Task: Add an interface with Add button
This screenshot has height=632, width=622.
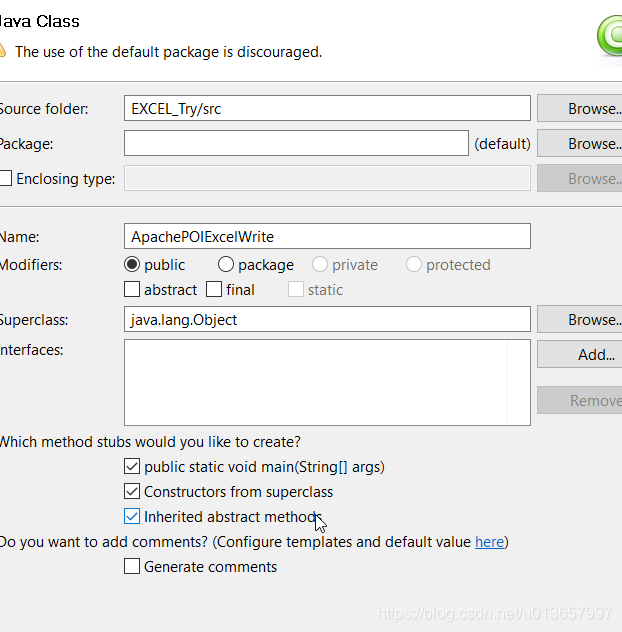Action: coord(580,355)
